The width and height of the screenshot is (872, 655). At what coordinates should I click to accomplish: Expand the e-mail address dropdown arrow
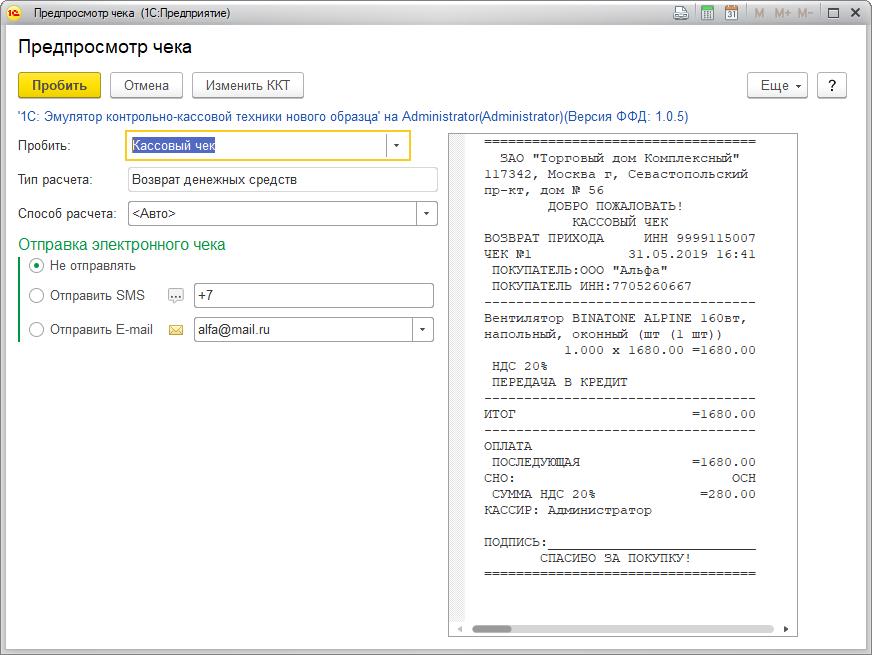coord(423,330)
